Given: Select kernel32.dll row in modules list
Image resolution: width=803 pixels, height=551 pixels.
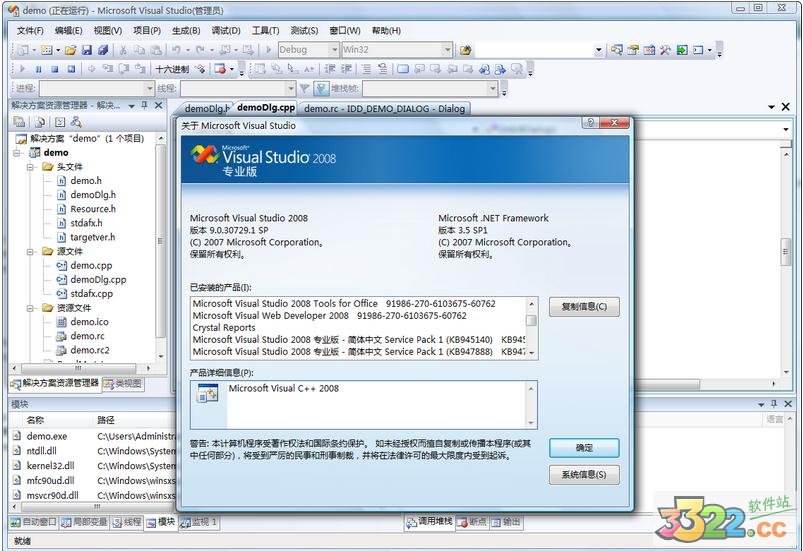Looking at the screenshot, I should click(x=50, y=465).
